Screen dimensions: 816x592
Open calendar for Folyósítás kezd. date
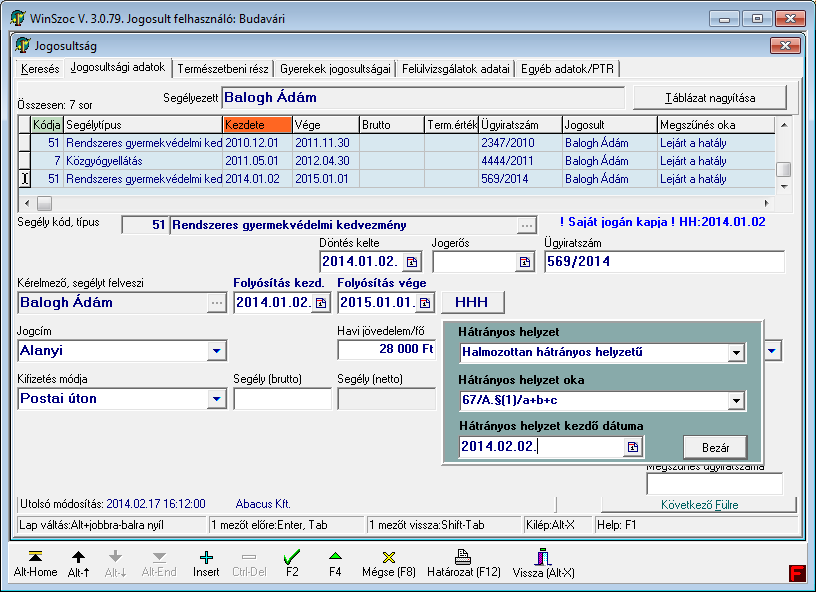tap(321, 303)
